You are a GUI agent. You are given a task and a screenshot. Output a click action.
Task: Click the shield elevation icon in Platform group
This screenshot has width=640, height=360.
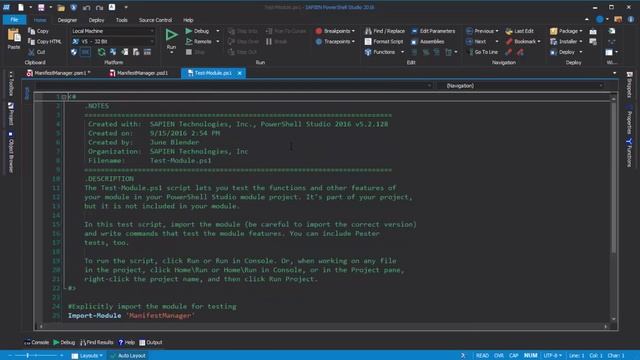coord(74,52)
